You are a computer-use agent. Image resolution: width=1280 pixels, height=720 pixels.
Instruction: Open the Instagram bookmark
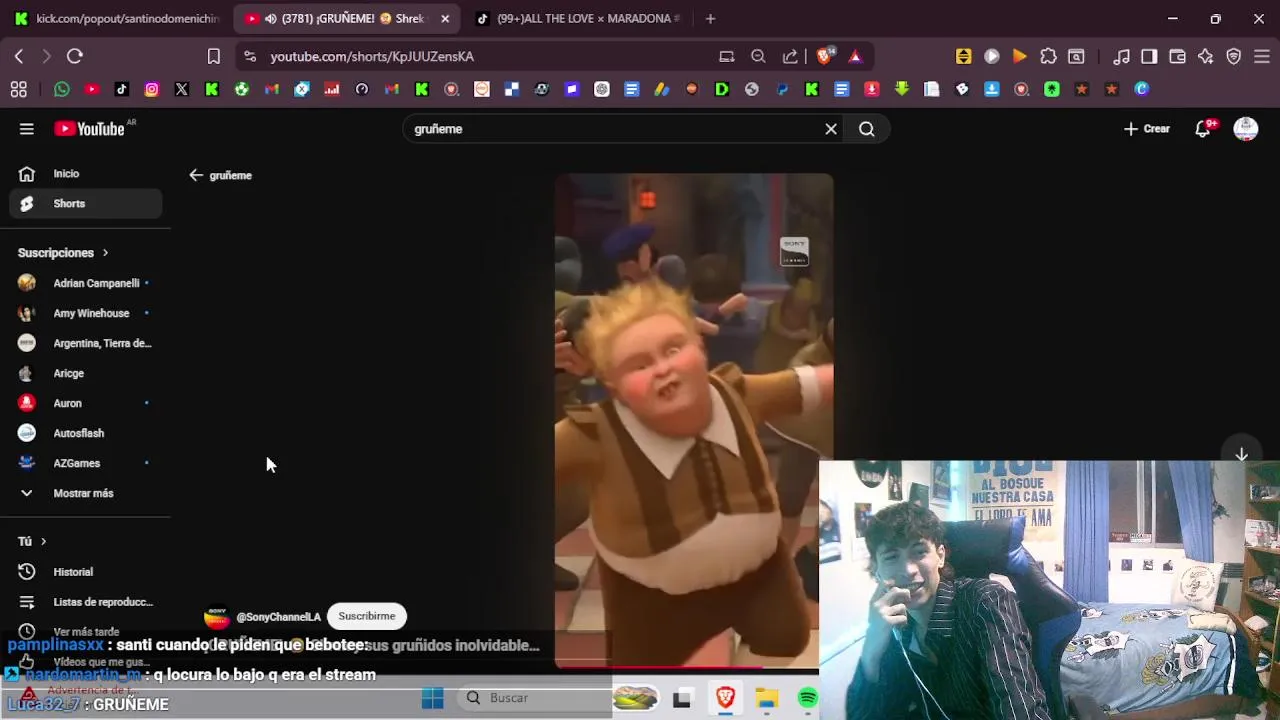[152, 89]
